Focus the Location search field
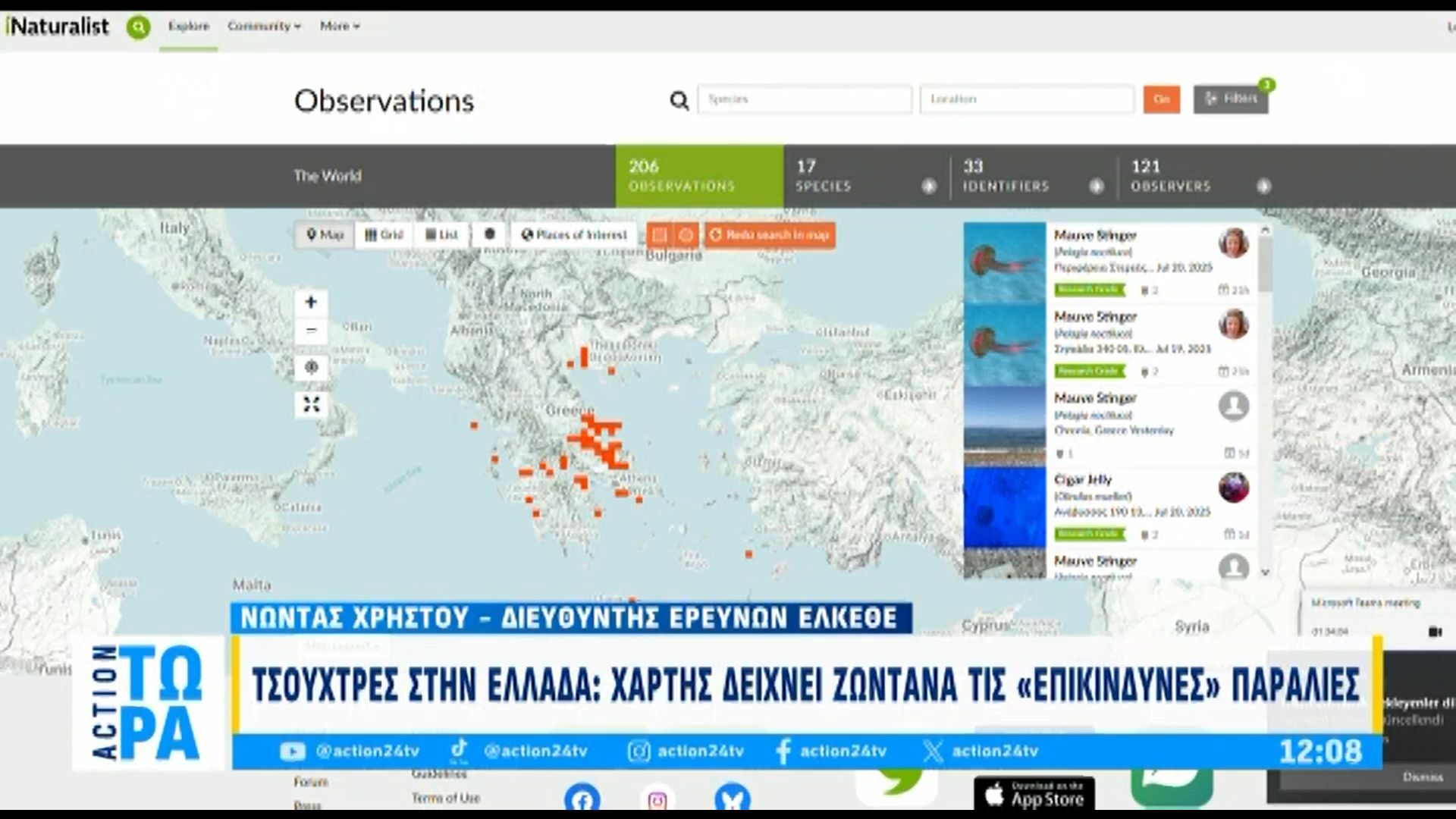The height and width of the screenshot is (819, 1456). (1027, 99)
